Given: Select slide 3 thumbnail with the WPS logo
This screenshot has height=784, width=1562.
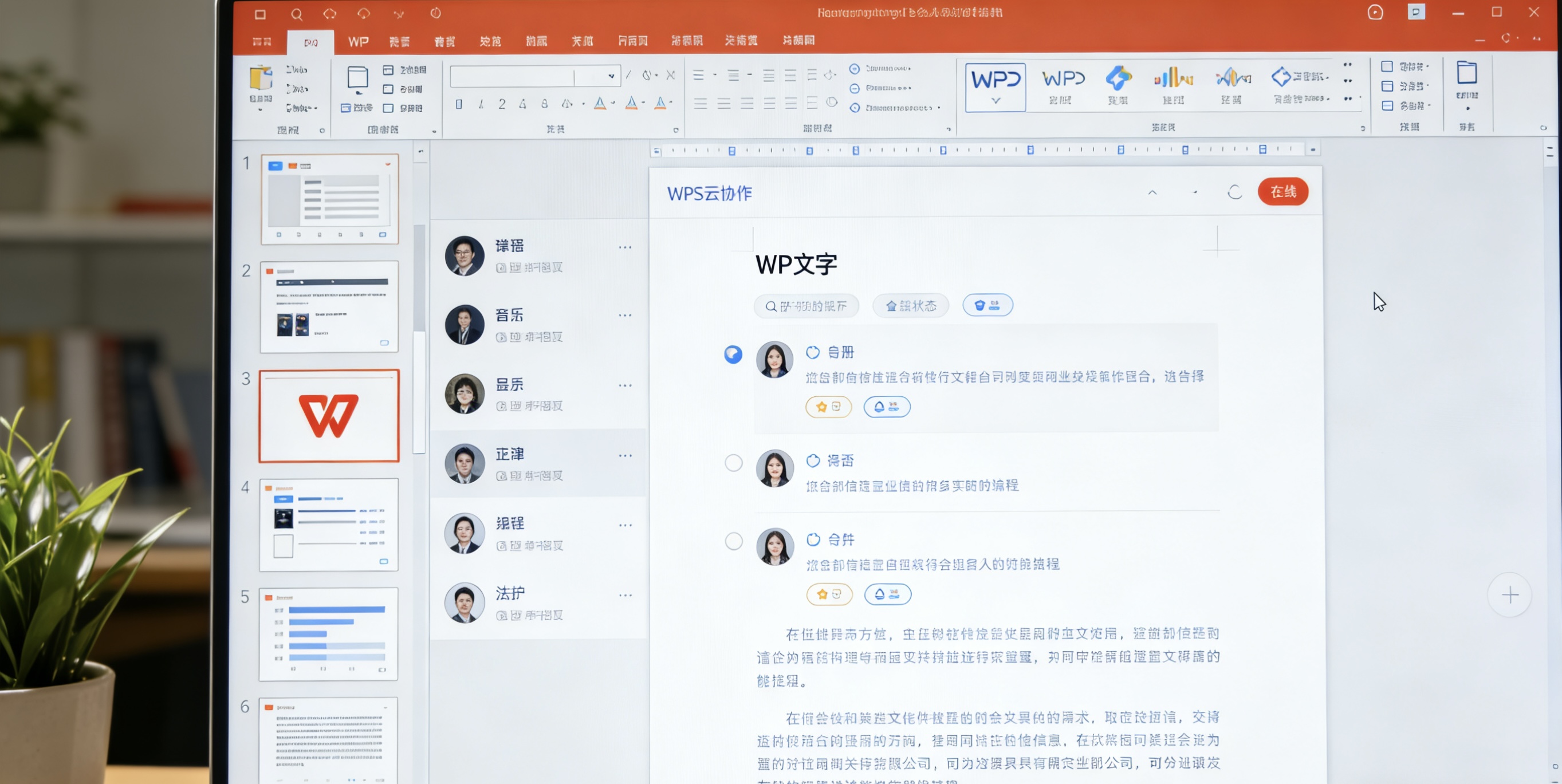Looking at the screenshot, I should (x=329, y=416).
